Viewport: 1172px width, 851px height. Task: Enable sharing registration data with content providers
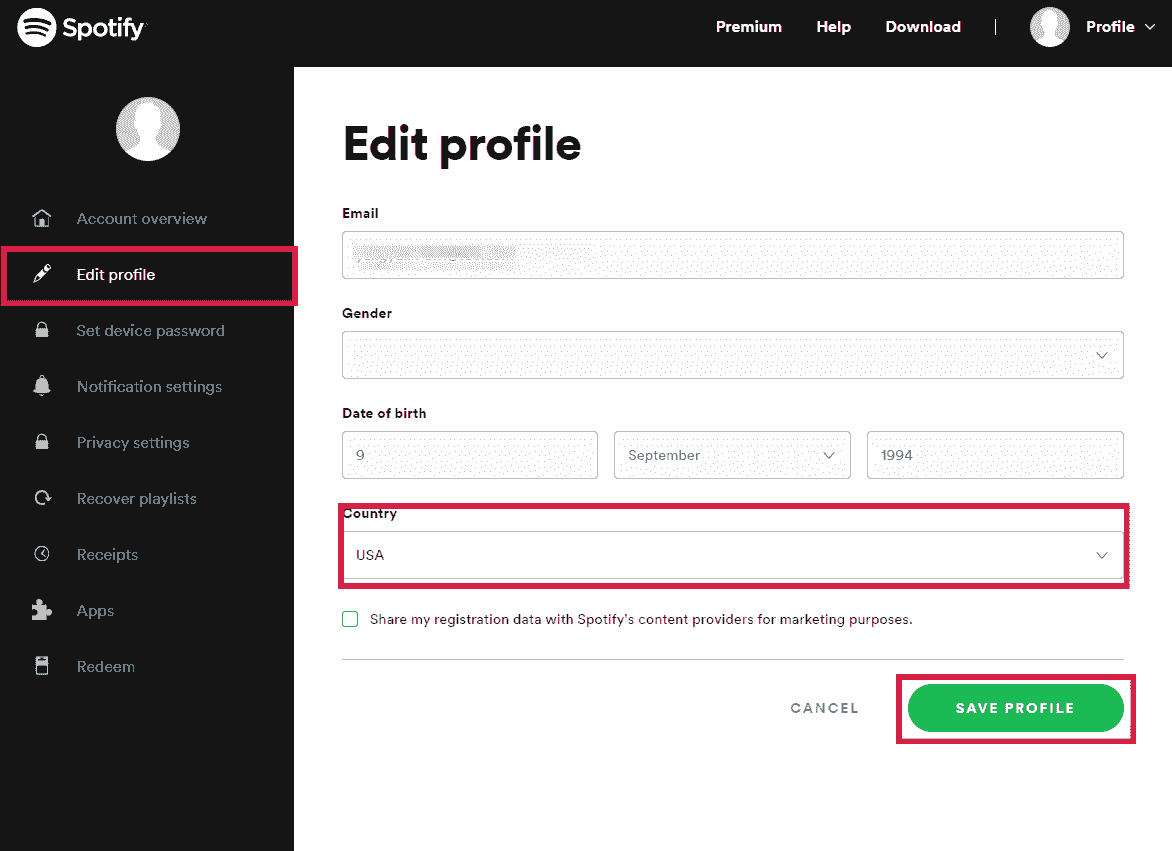click(x=350, y=619)
